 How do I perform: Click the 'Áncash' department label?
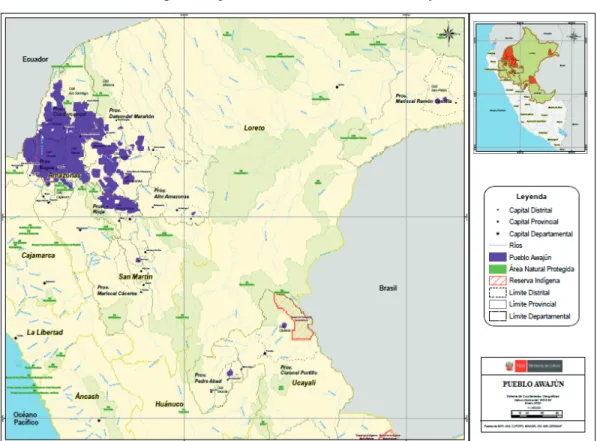pyautogui.click(x=87, y=396)
